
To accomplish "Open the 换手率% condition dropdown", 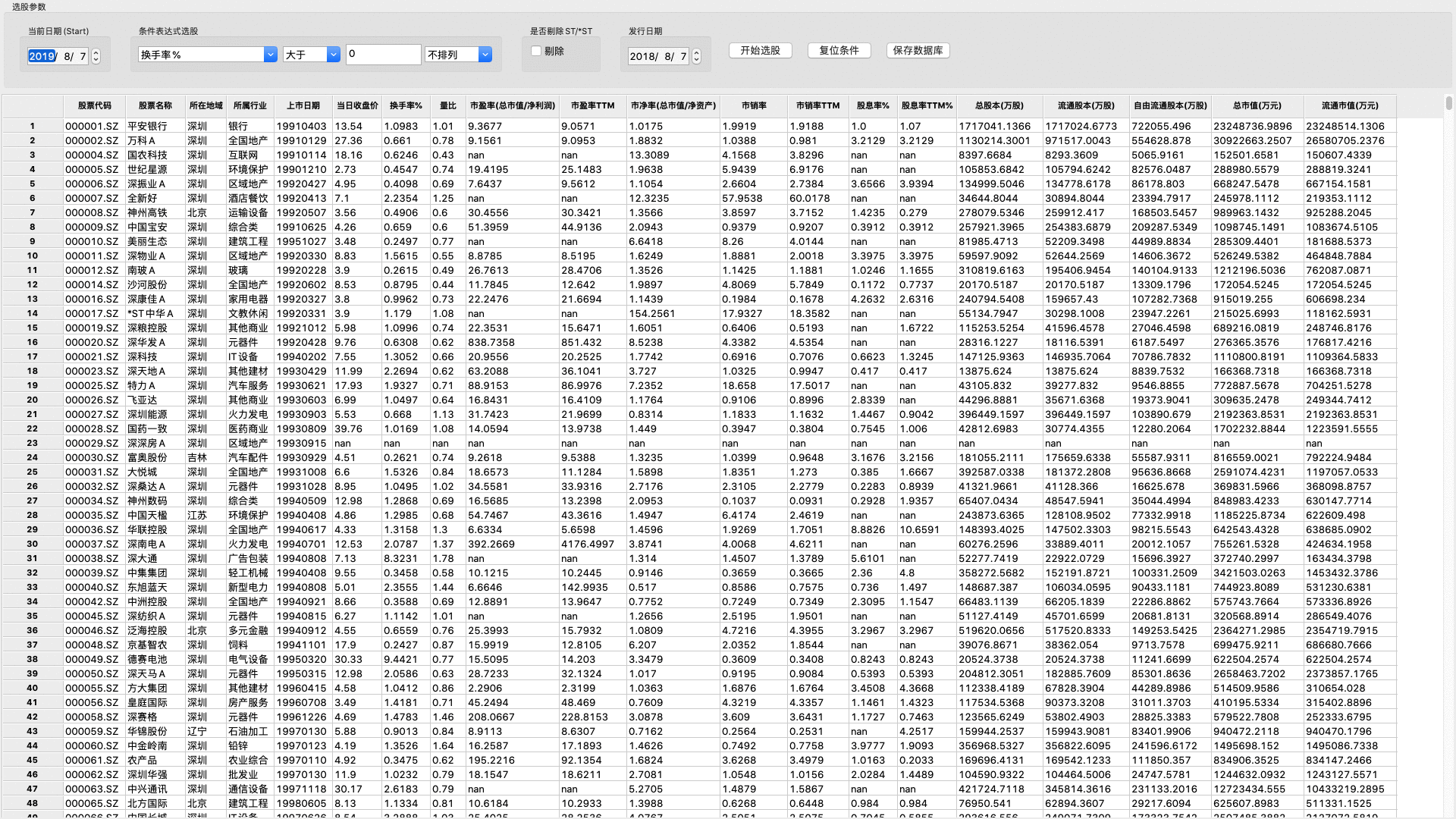I will tap(270, 55).
